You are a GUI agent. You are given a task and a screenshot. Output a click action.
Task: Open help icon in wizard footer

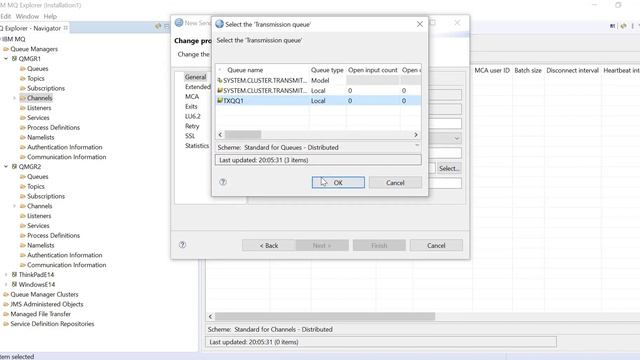(182, 245)
